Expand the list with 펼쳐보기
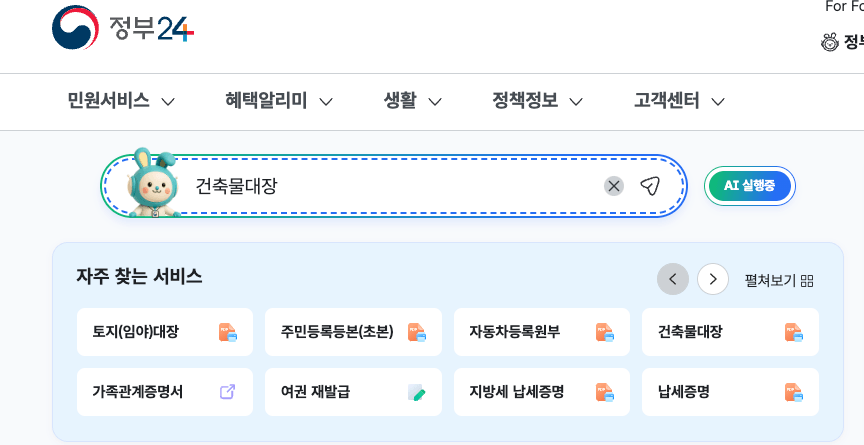864x445 pixels. 779,280
